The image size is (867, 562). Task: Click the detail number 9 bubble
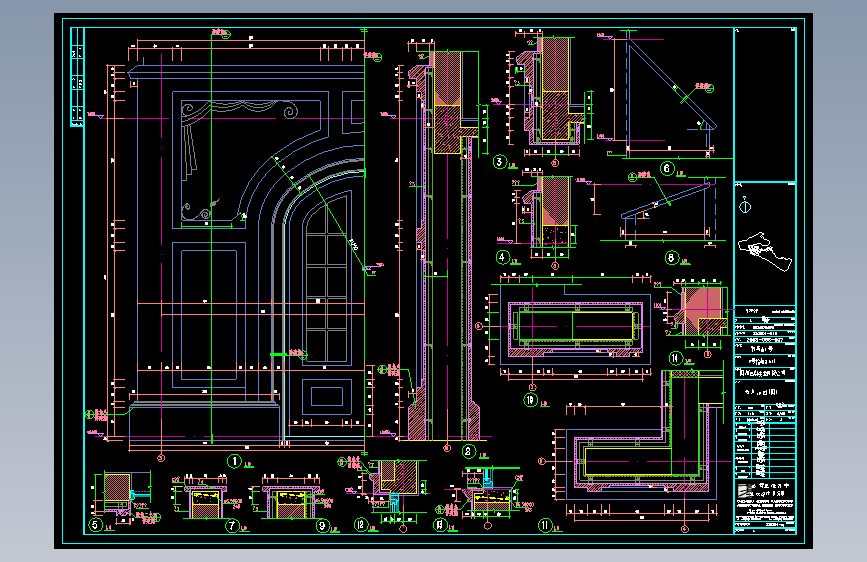point(322,525)
